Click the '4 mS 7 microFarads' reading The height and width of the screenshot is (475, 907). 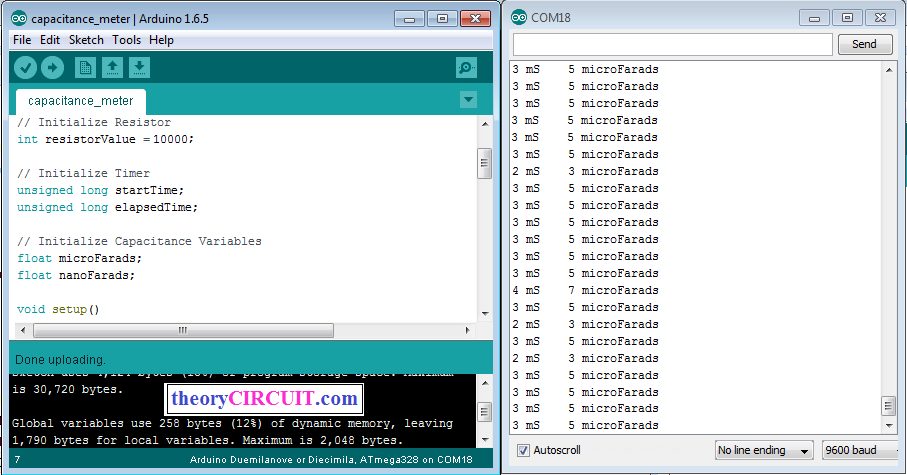click(x=585, y=290)
